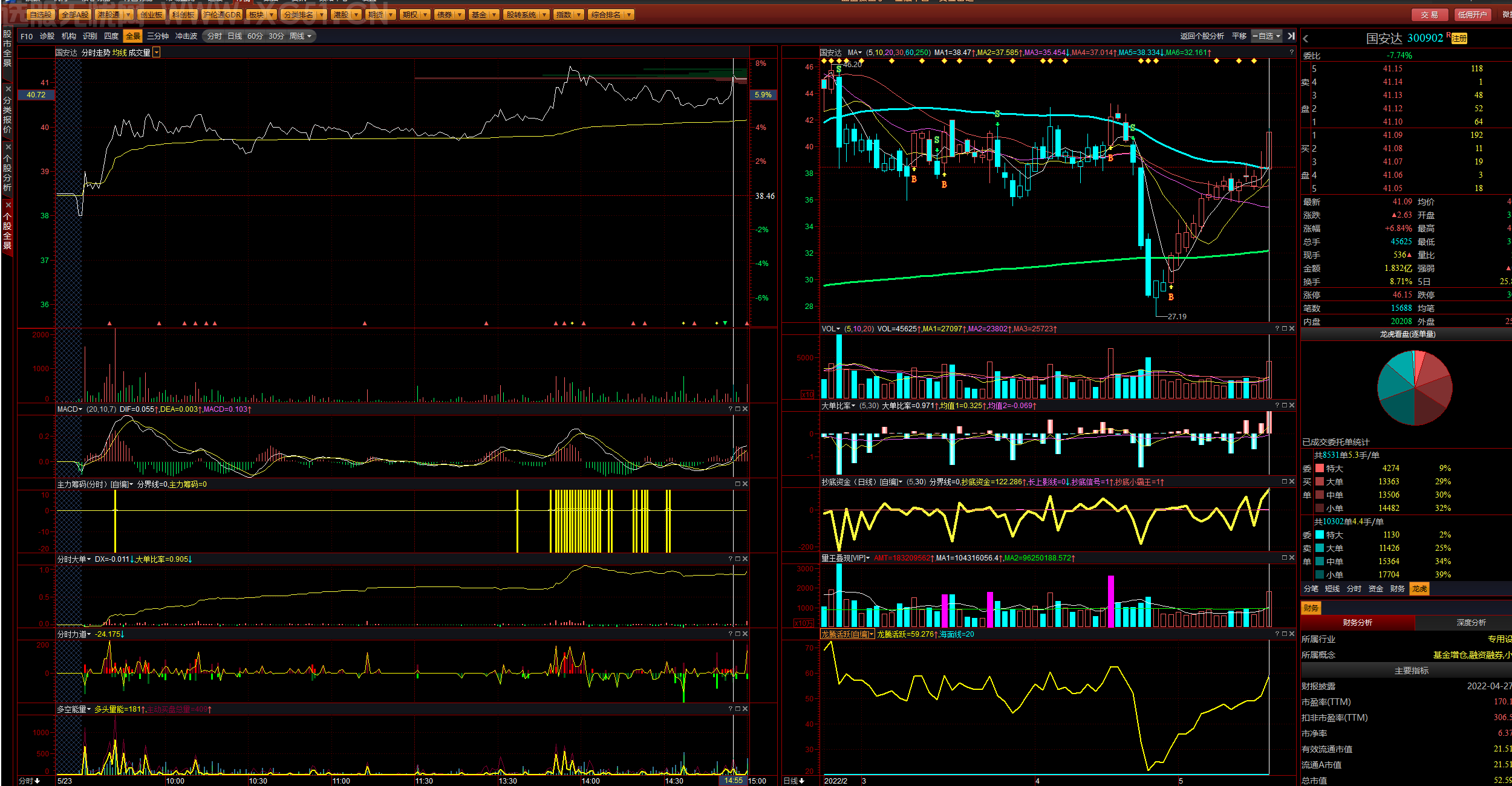Close the MACD indicator panel
This screenshot has height=786, width=1512.
pyautogui.click(x=745, y=409)
